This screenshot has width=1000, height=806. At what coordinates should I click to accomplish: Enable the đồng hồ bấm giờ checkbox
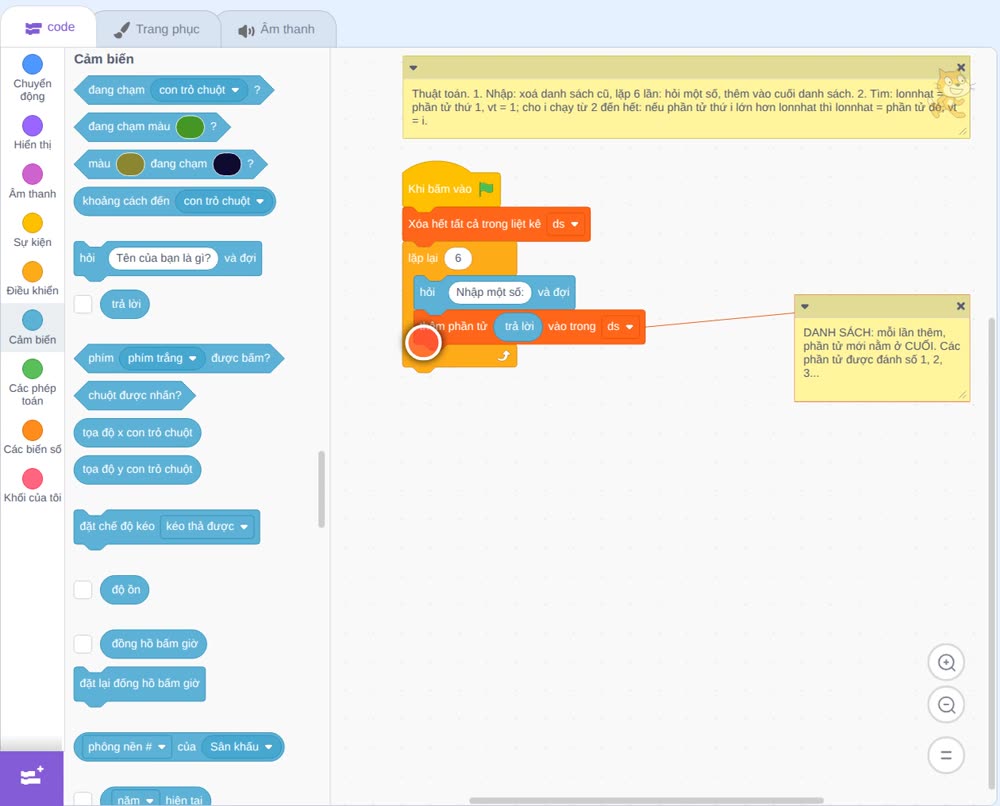(83, 644)
